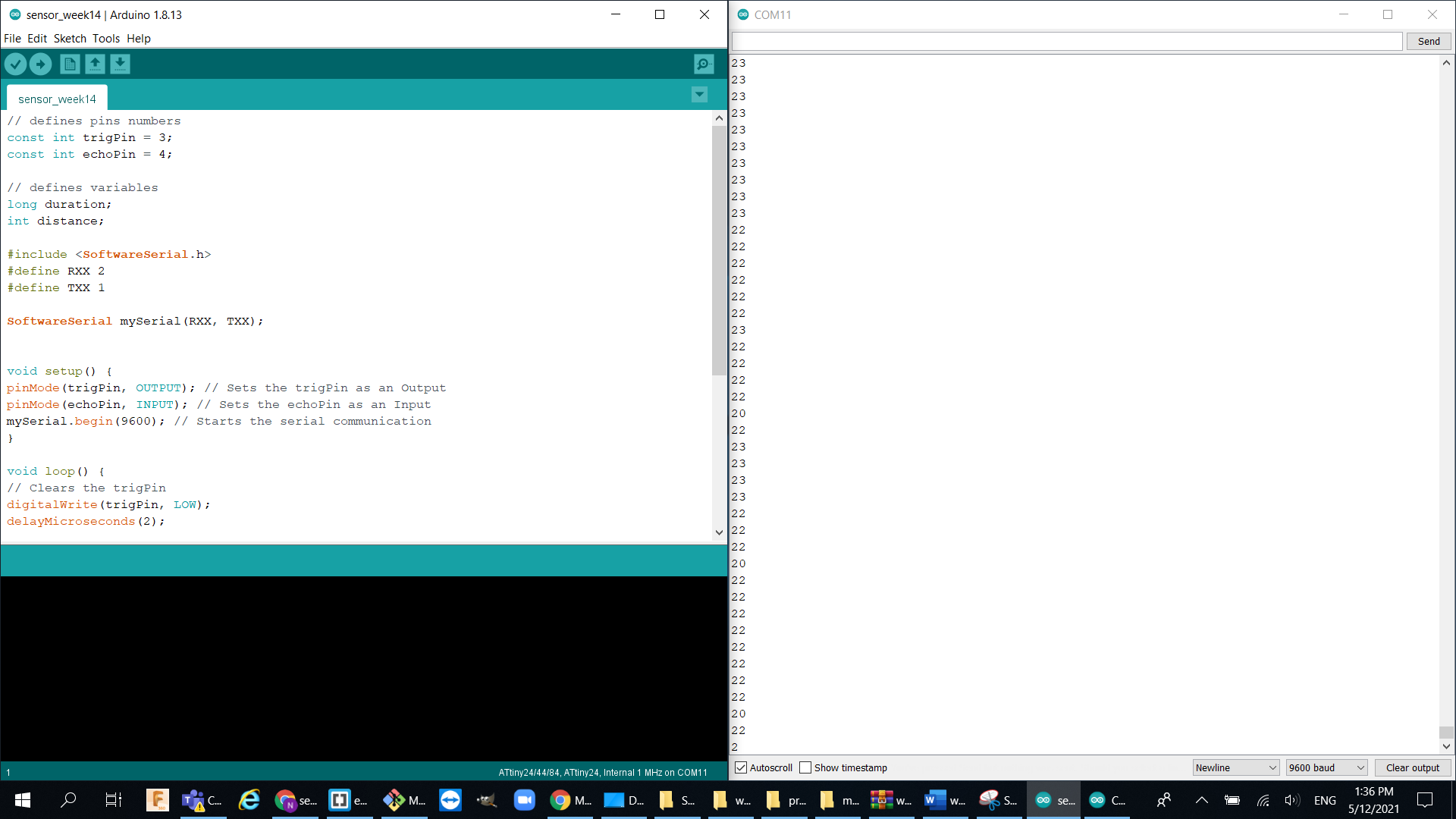Create a new sketch with the New icon
Viewport: 1456px width, 819px height.
click(x=70, y=64)
